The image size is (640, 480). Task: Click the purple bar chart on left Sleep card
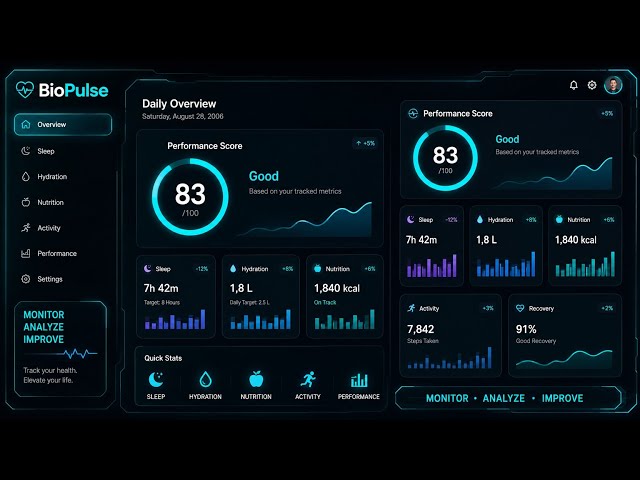[175, 319]
